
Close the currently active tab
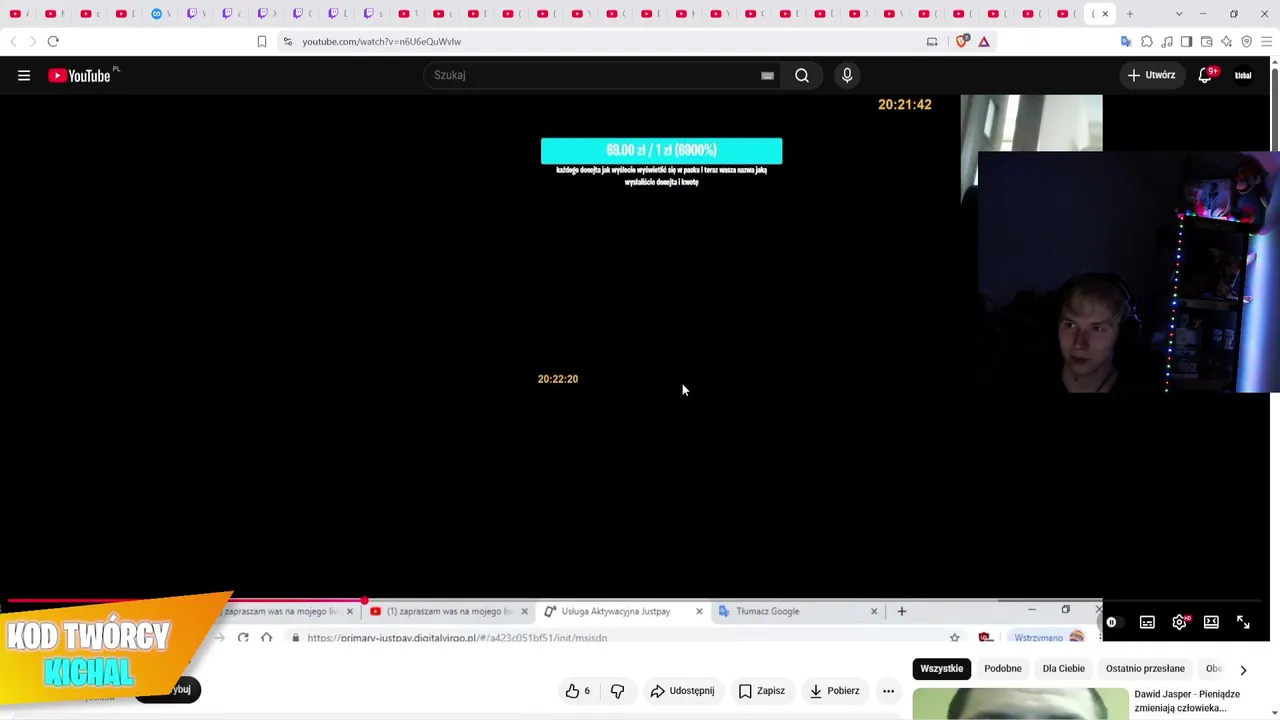pos(1105,14)
